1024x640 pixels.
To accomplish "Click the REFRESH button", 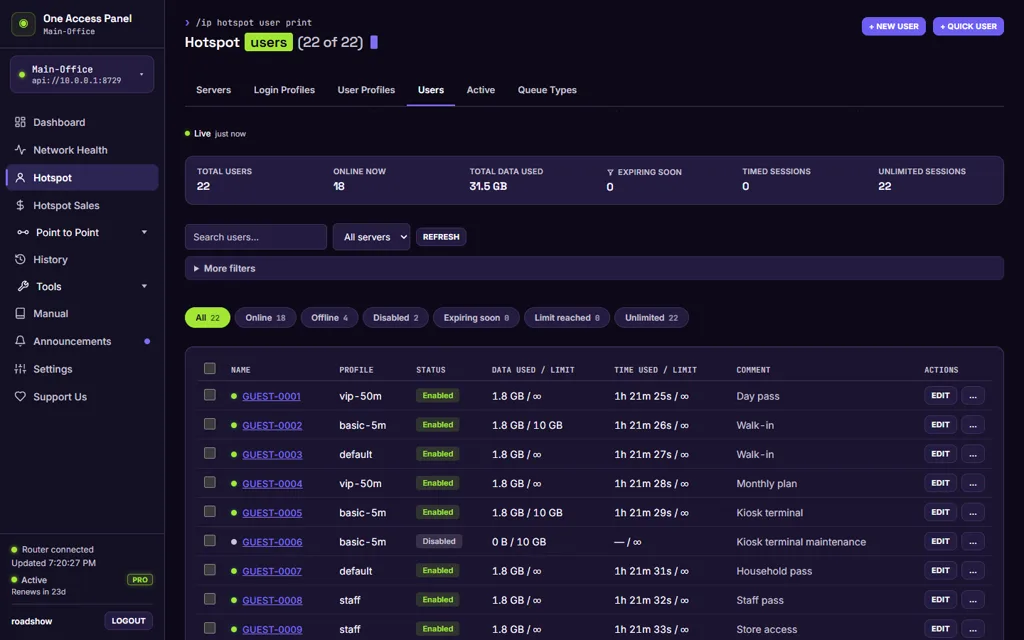I will 441,237.
